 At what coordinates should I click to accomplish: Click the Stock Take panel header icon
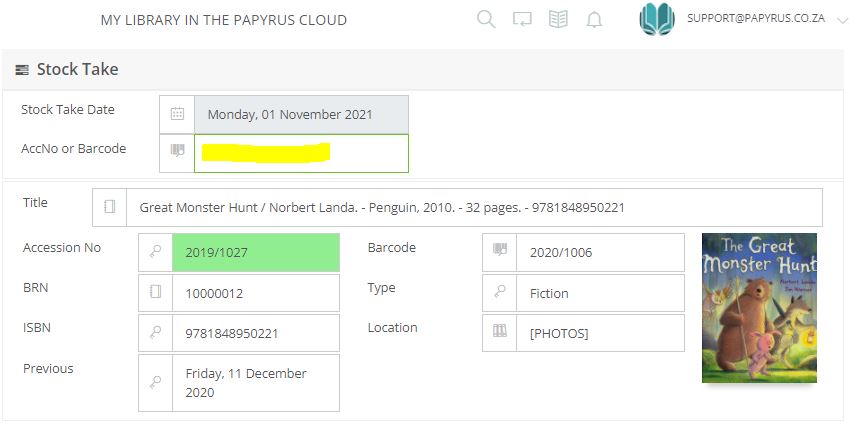22,70
